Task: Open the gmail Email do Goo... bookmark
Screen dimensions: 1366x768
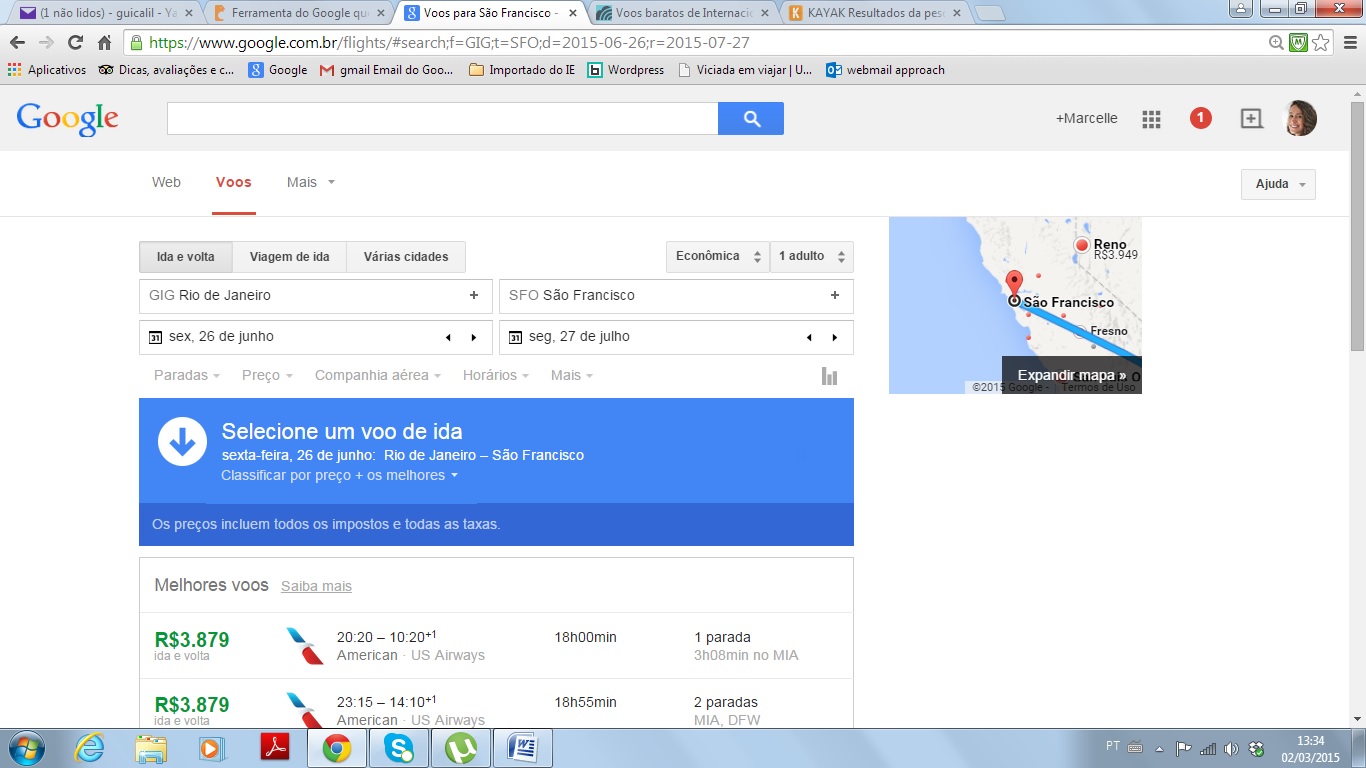Action: pos(386,70)
